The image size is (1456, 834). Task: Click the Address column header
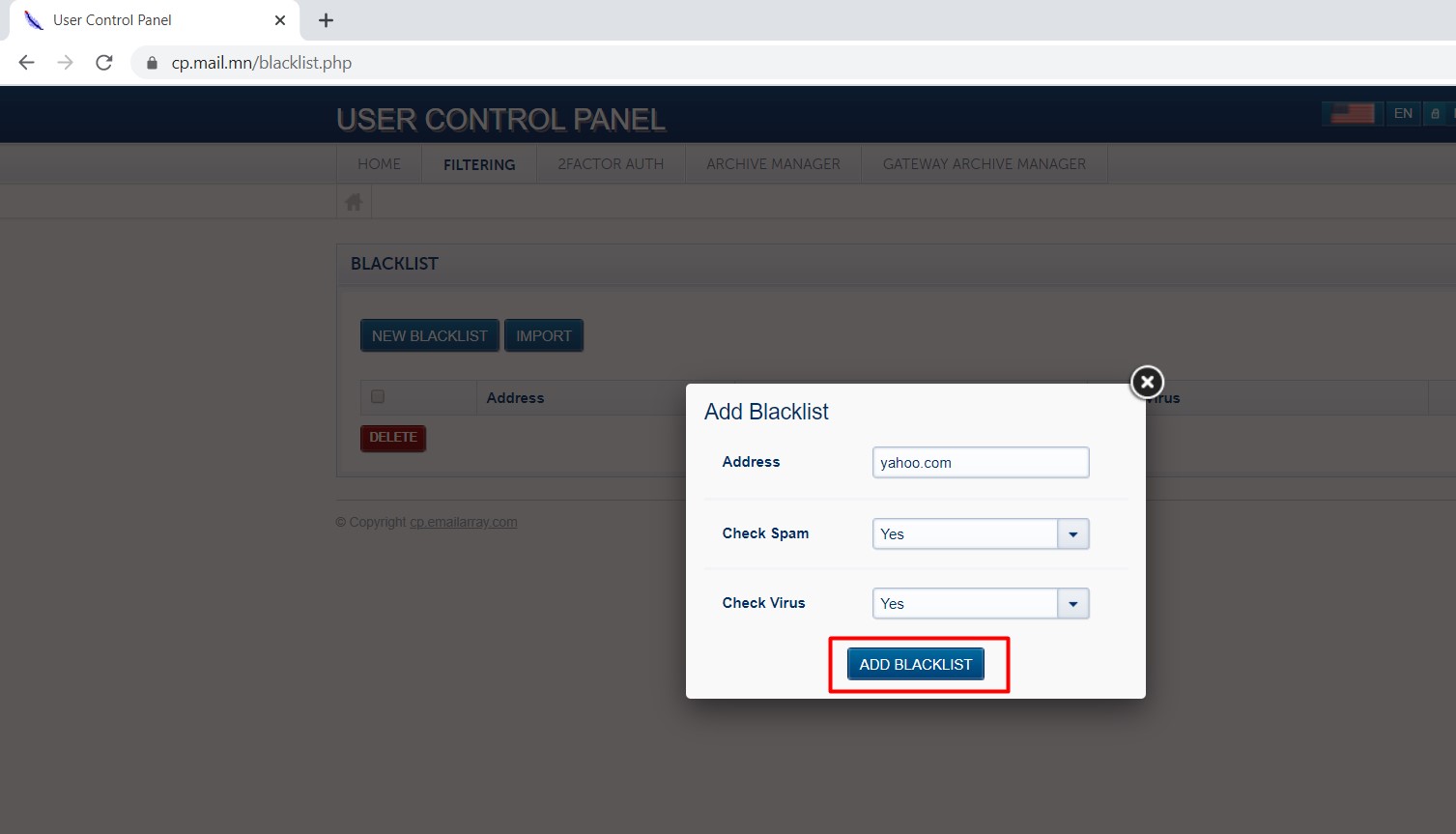coord(515,398)
